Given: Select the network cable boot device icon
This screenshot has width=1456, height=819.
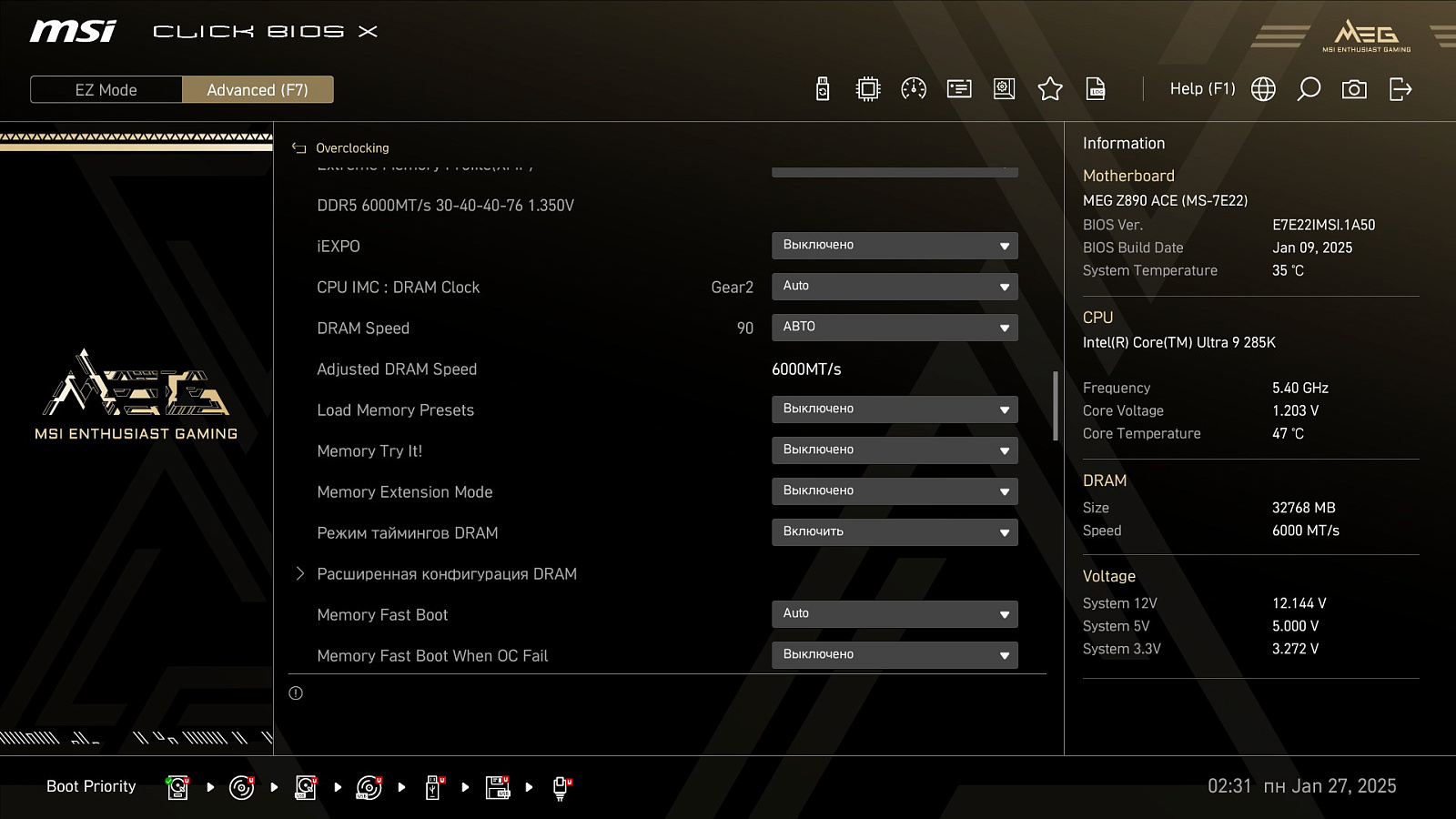Looking at the screenshot, I should 561,788.
